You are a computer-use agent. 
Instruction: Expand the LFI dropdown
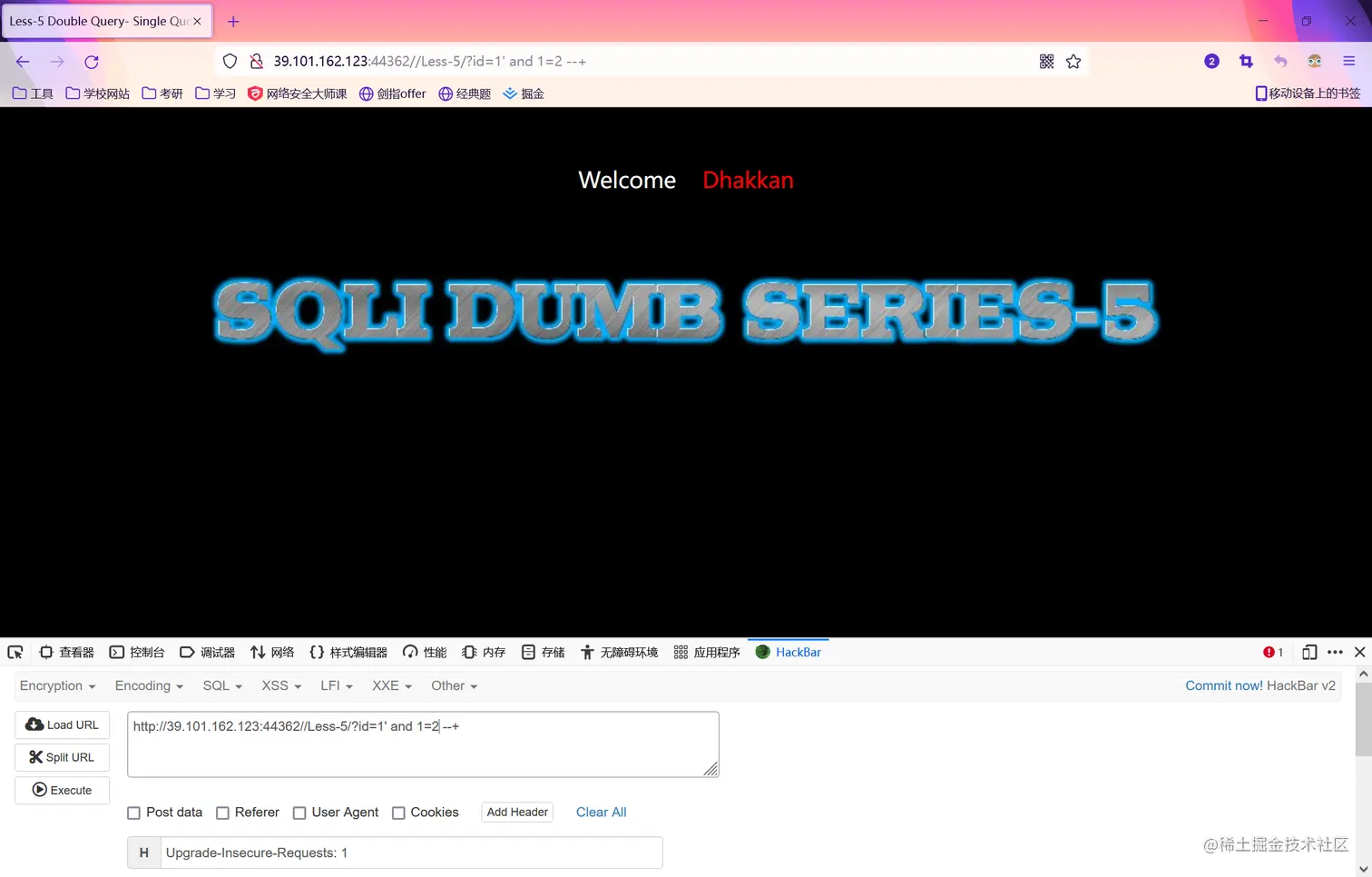coord(337,686)
